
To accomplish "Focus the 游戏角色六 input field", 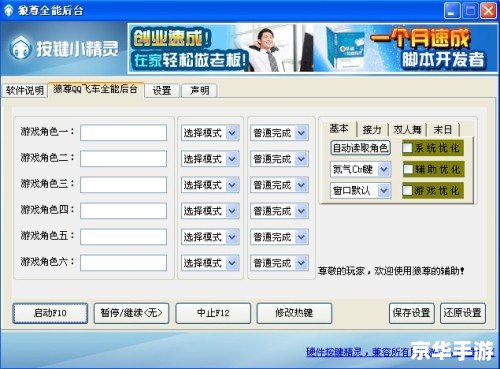I will (123, 263).
